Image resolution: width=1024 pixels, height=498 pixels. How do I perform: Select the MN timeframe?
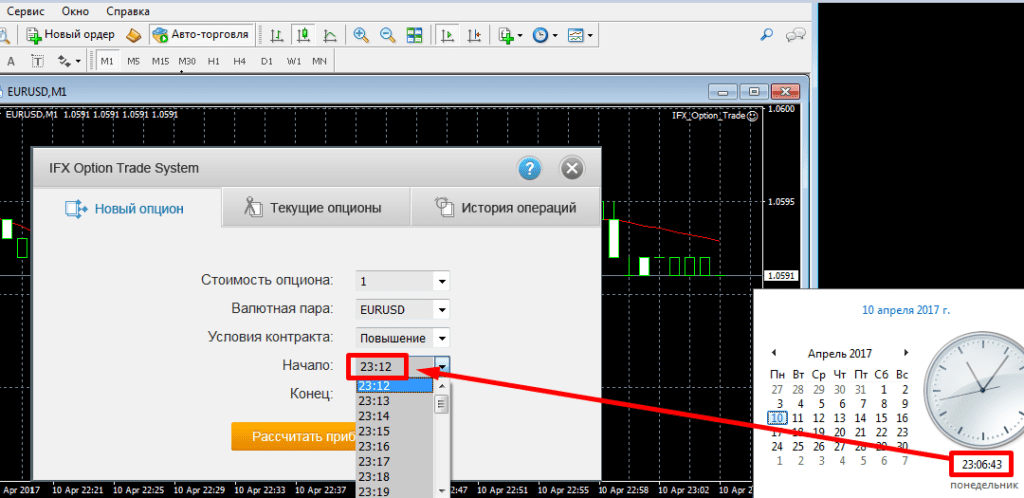(x=319, y=61)
